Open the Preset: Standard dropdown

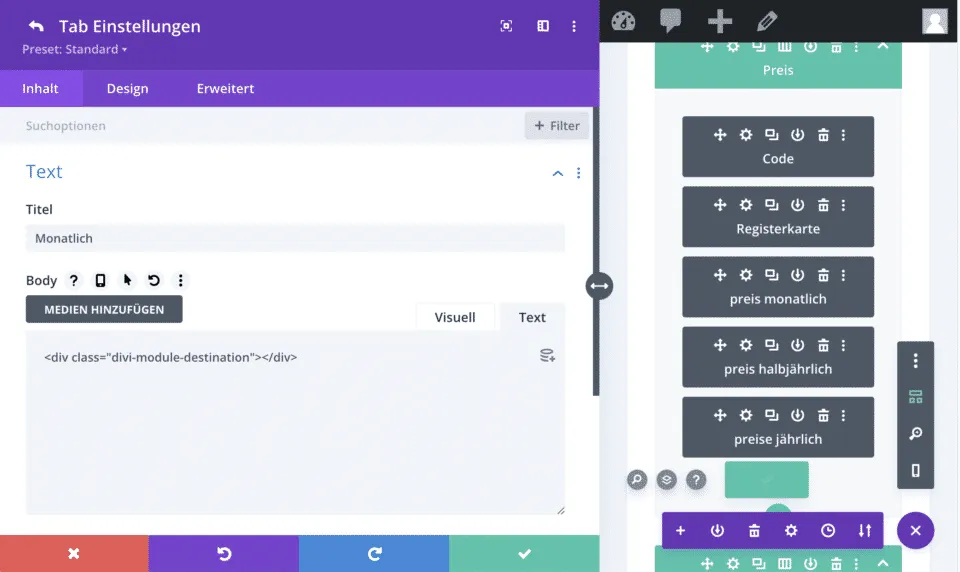pos(75,49)
